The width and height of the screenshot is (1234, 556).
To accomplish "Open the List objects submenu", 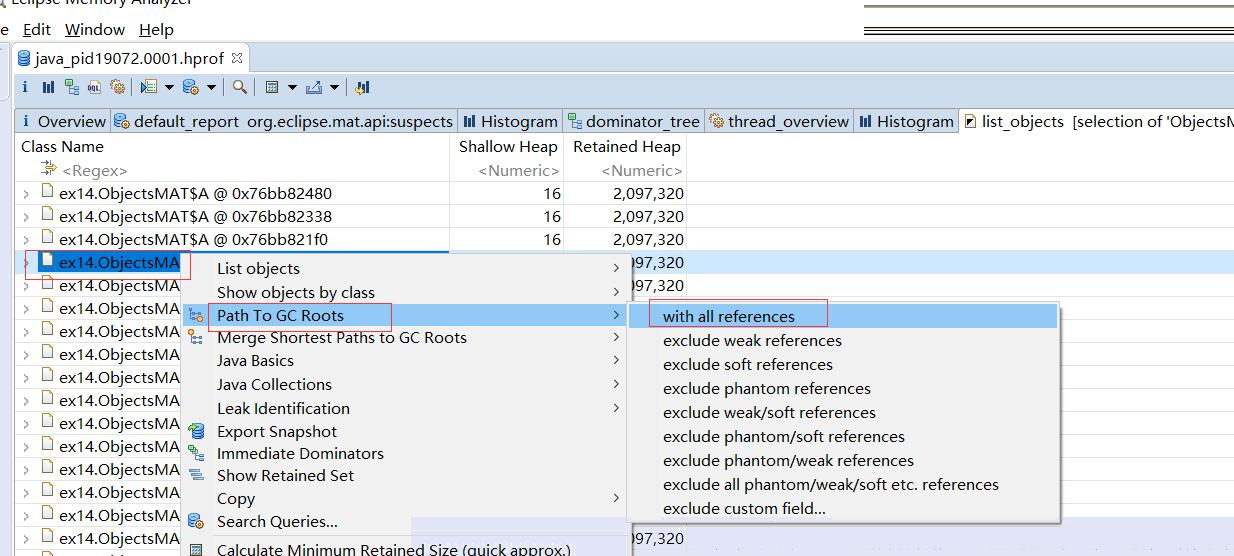I will click(405, 268).
